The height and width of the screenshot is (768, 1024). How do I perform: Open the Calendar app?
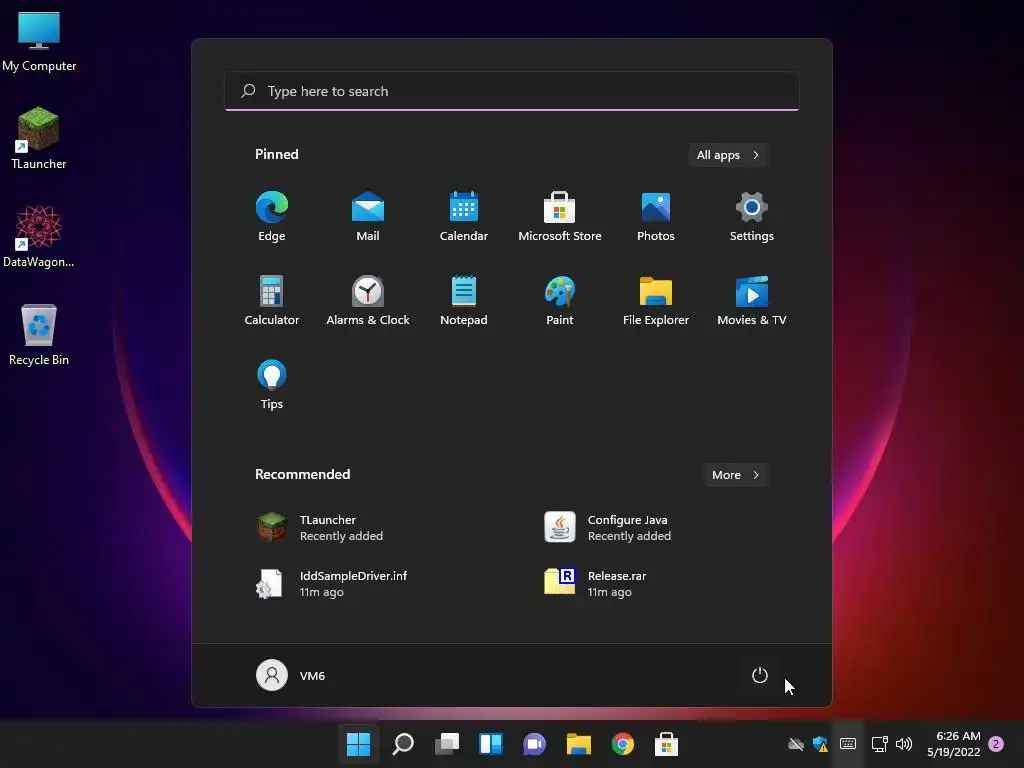(x=464, y=217)
